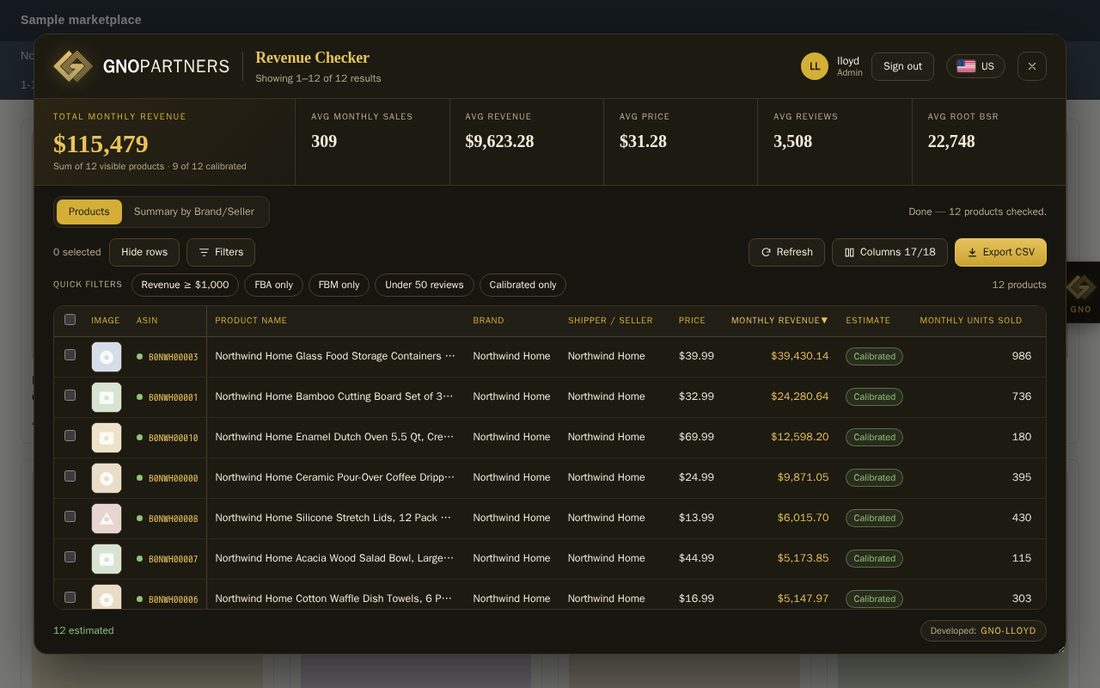Select row checkbox for B0NWH00007
The image size is (1100, 688).
click(x=70, y=557)
